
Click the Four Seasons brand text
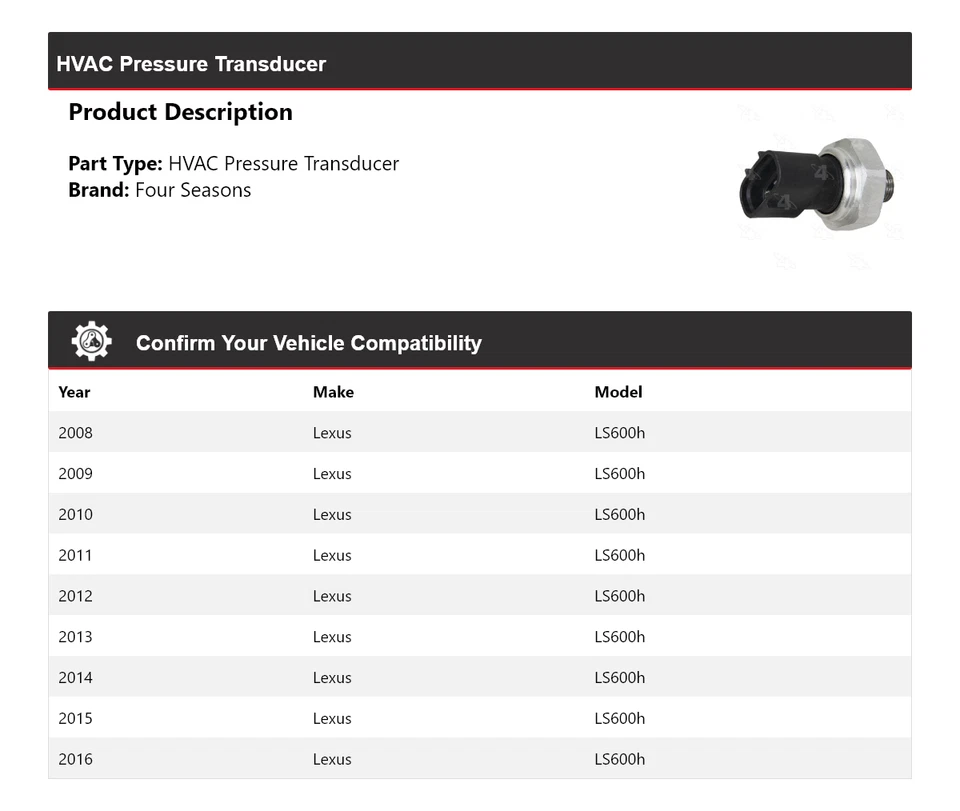click(x=193, y=190)
